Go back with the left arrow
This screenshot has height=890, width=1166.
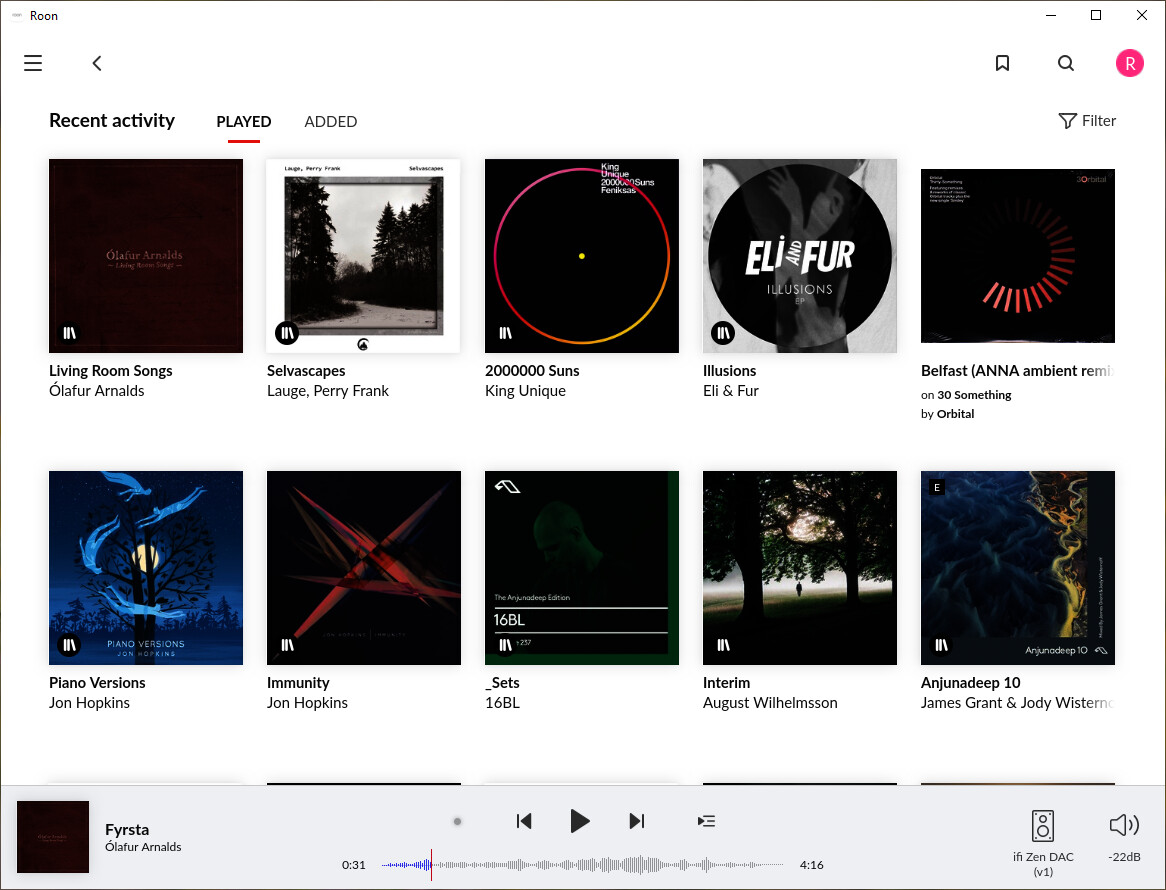coord(97,63)
